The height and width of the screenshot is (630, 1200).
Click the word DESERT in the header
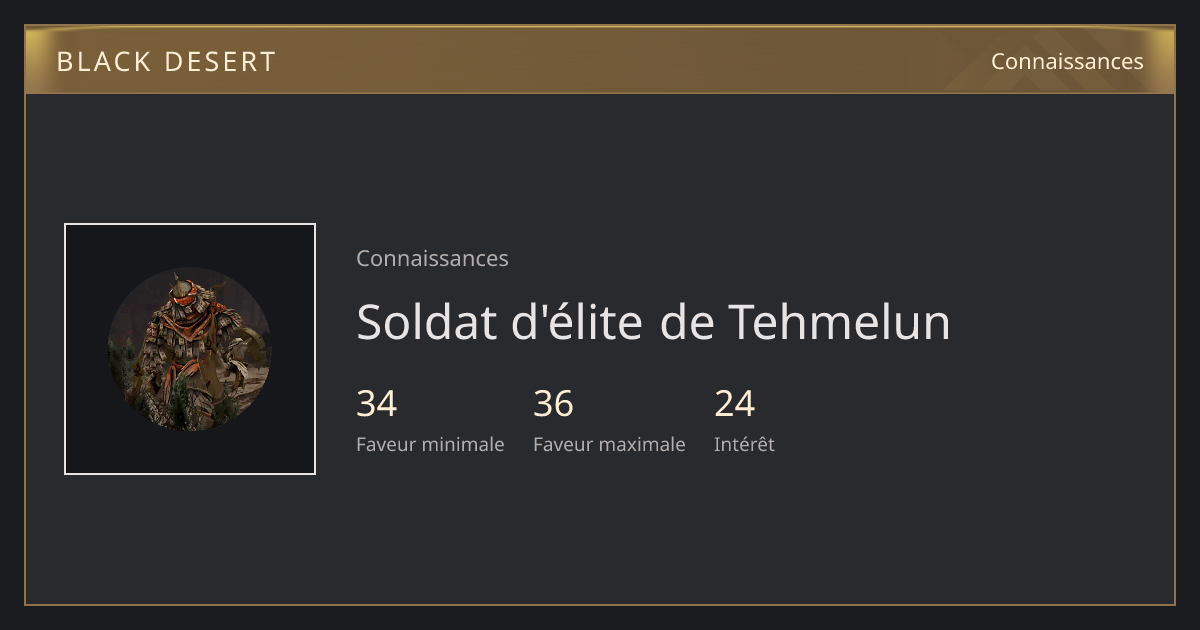tap(220, 62)
